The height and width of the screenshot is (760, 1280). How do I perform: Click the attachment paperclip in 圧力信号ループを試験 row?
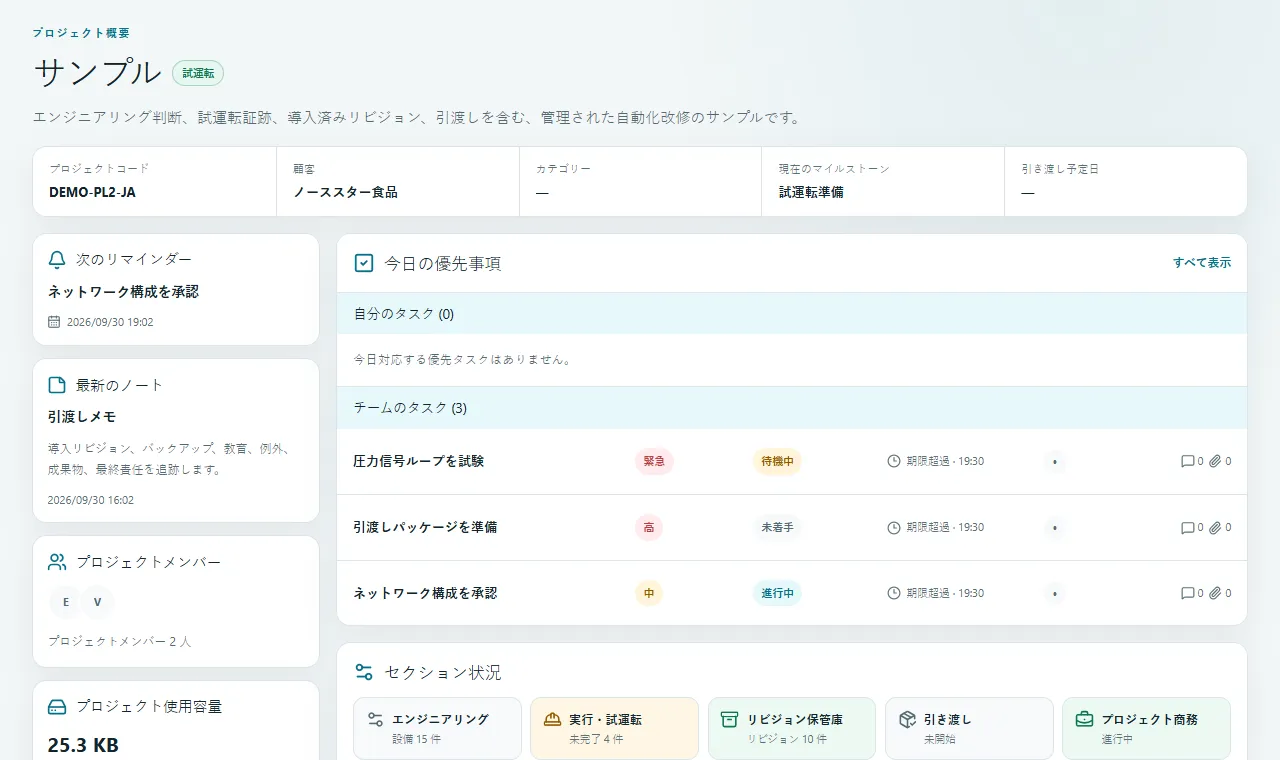[x=1215, y=461]
